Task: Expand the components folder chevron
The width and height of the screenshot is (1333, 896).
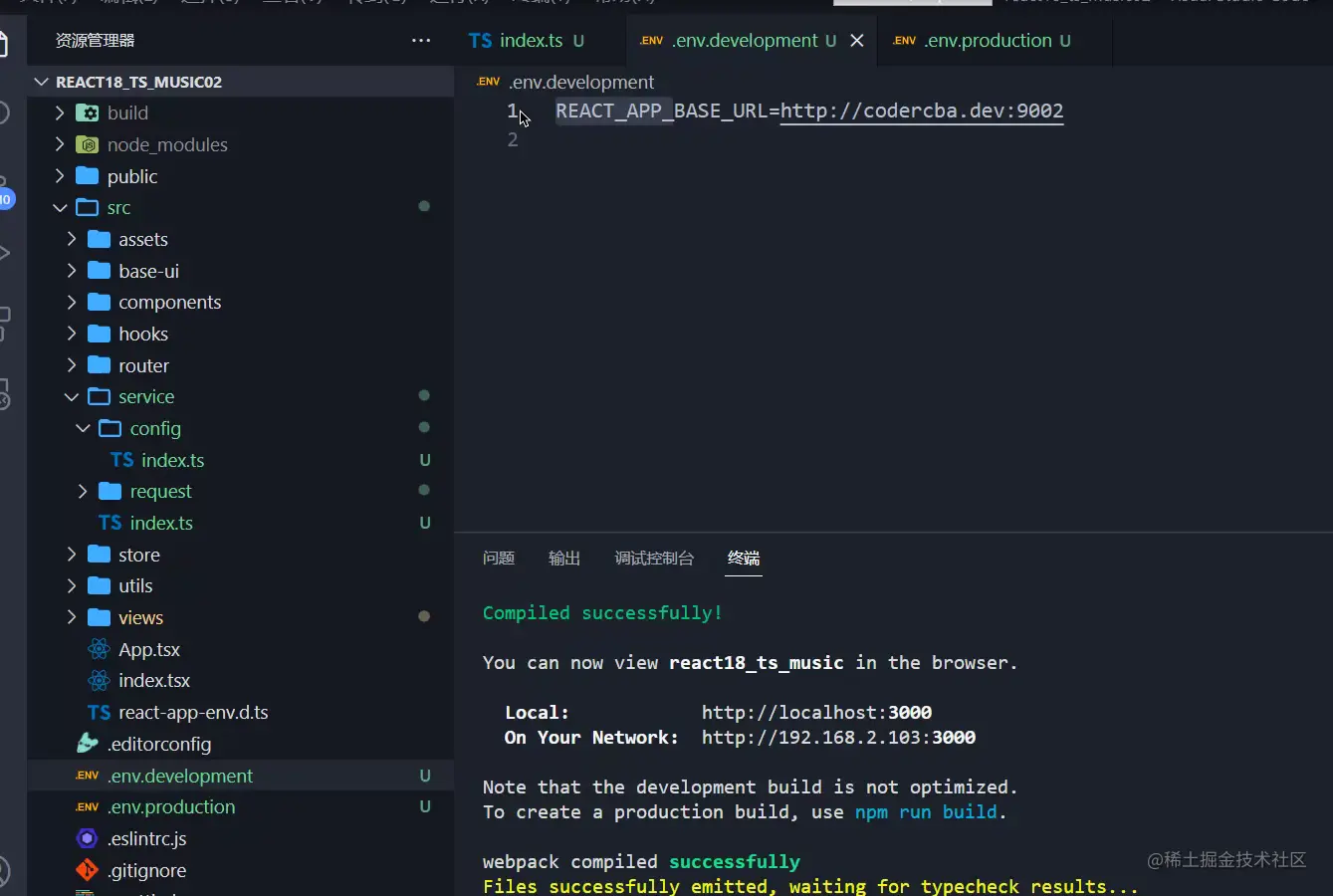Action: coord(72,302)
